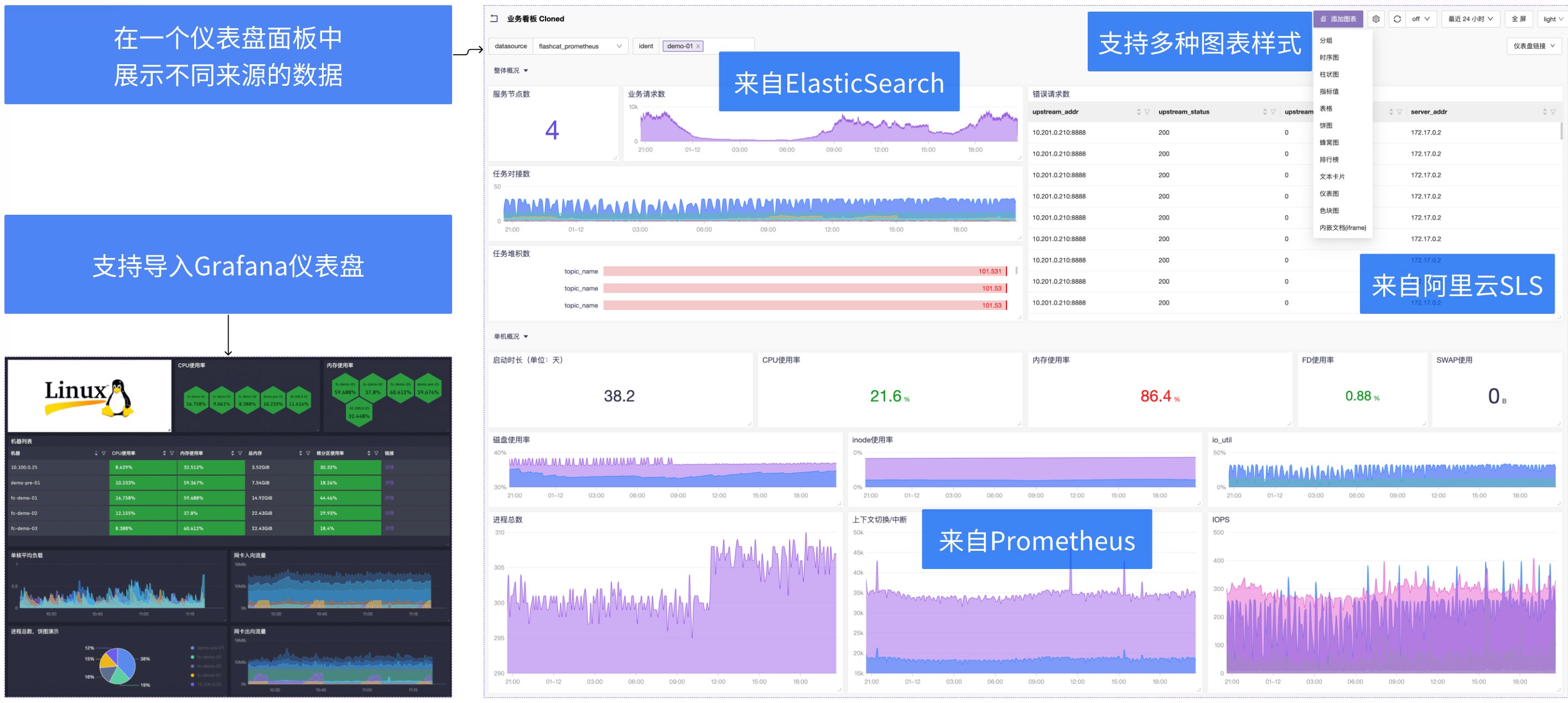1568x703 pixels.
Task: Click the pie chart in 进程总数 panel
Action: coord(117,666)
